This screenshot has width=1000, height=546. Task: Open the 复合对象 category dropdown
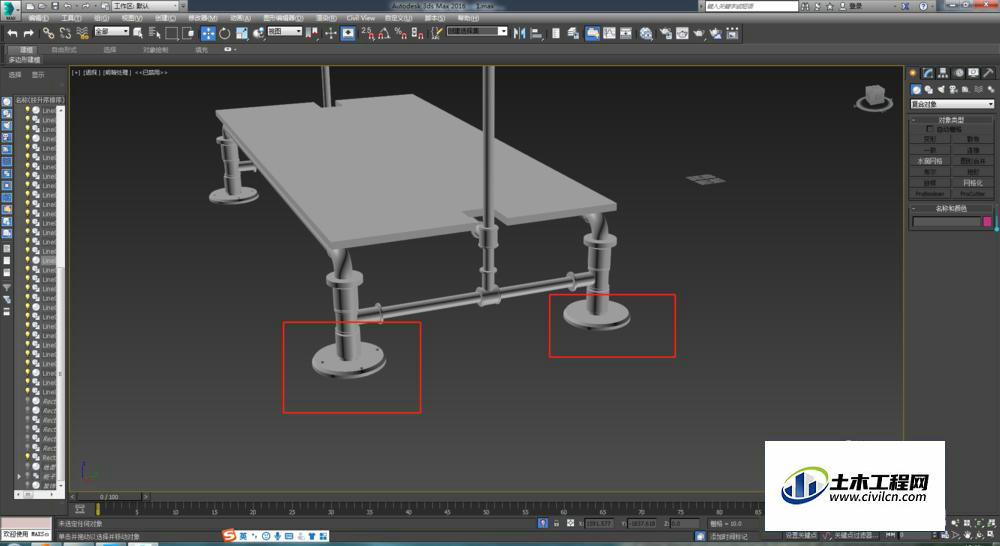pyautogui.click(x=952, y=104)
